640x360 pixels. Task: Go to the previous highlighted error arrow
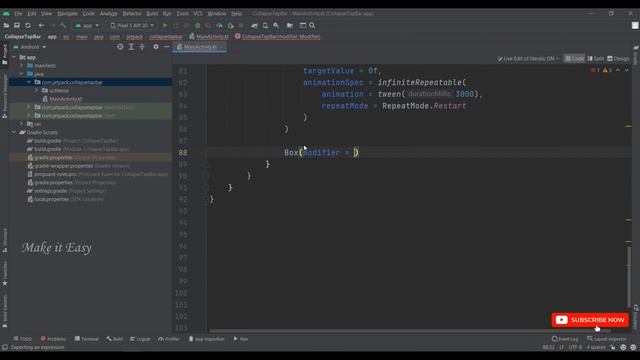click(x=618, y=70)
